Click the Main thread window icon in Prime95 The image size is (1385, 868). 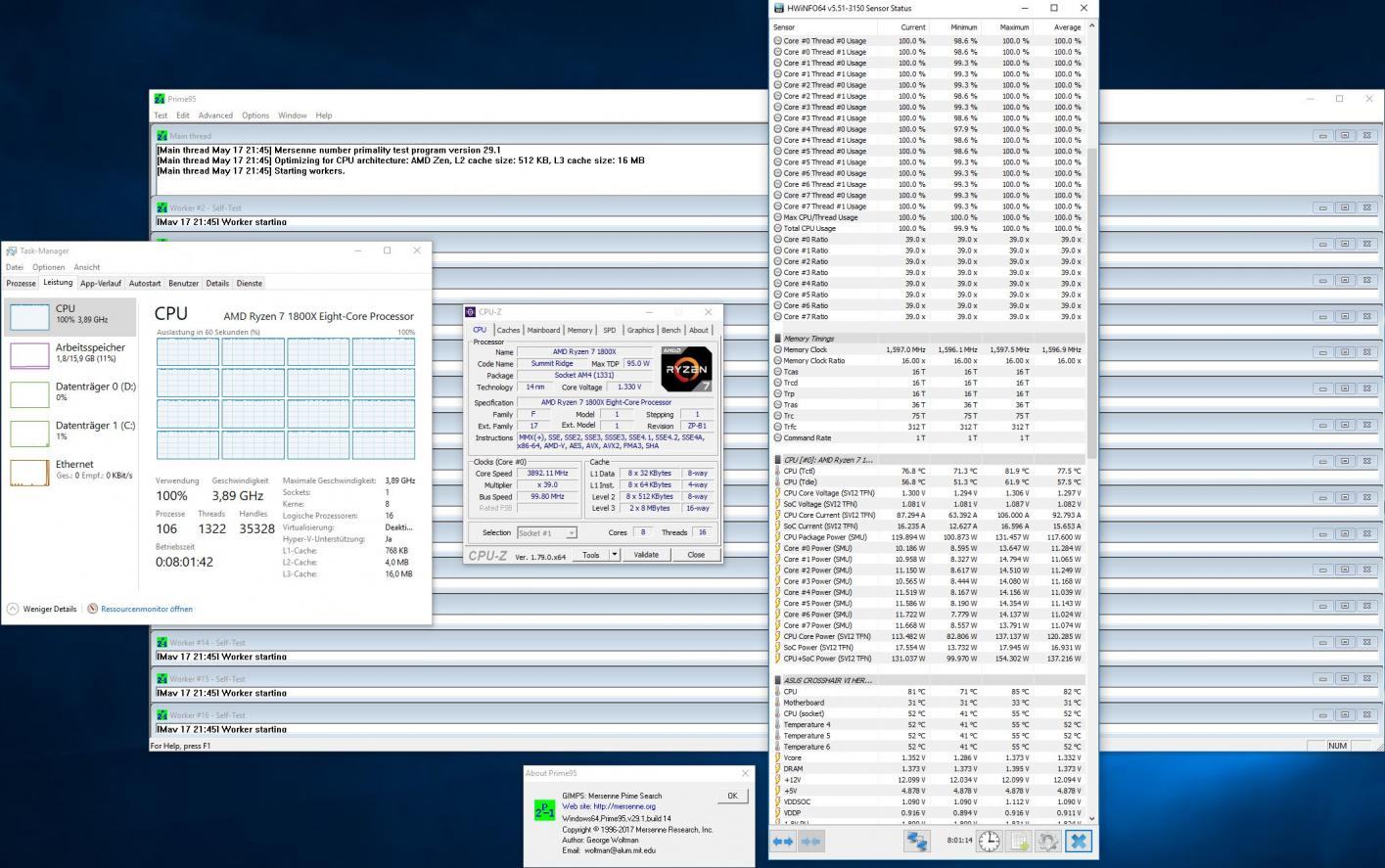coord(162,136)
